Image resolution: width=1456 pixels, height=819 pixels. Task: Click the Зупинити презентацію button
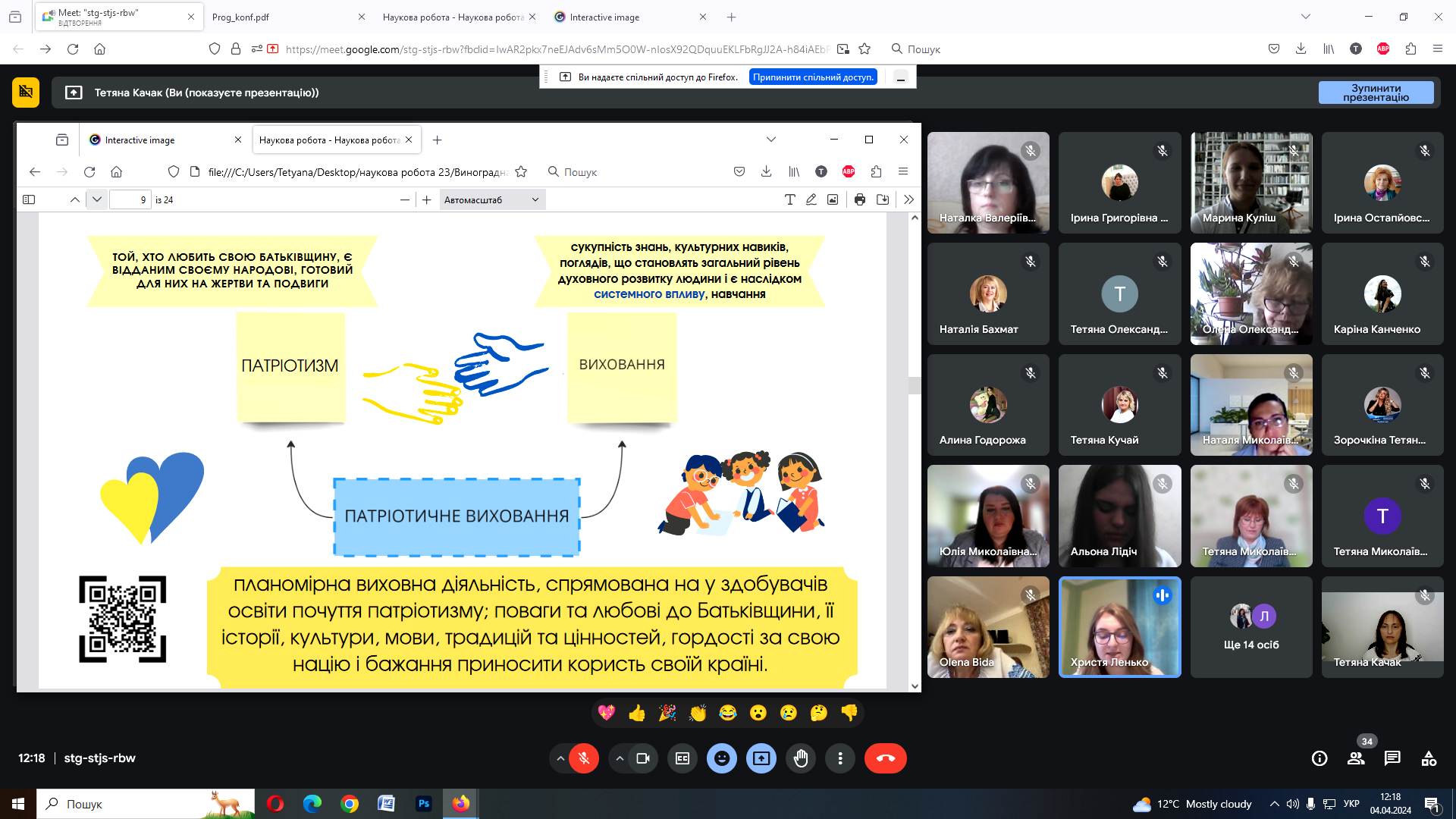click(x=1376, y=93)
